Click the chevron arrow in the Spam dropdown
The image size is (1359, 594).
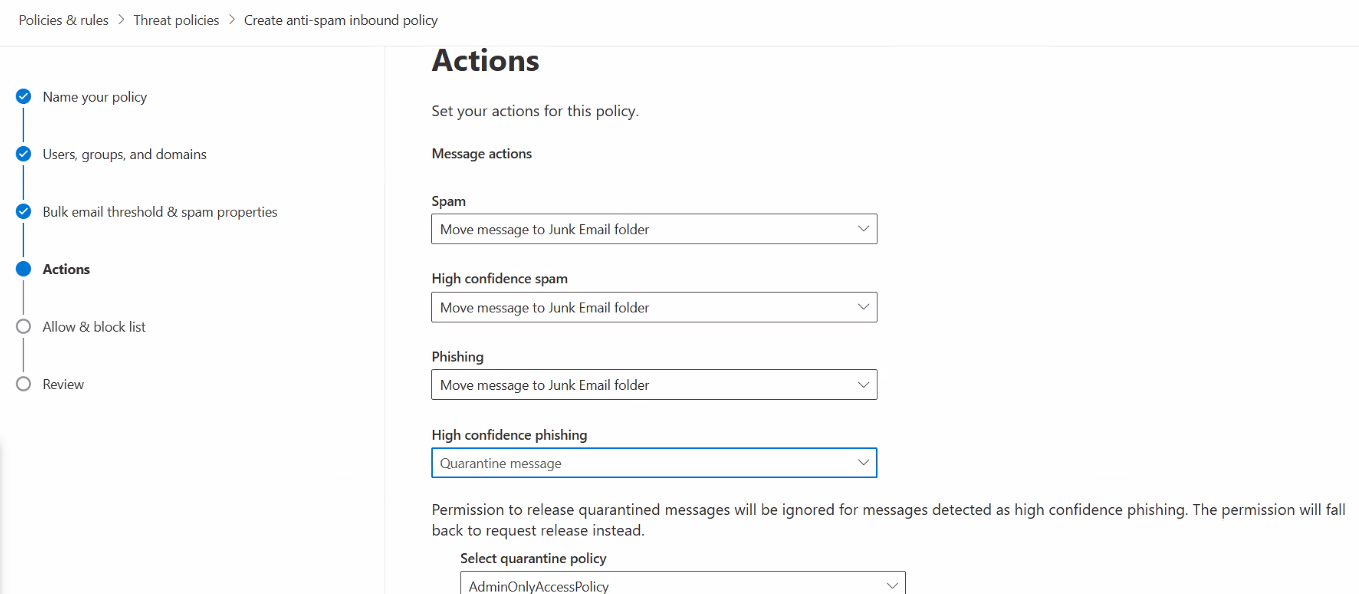[x=863, y=229]
